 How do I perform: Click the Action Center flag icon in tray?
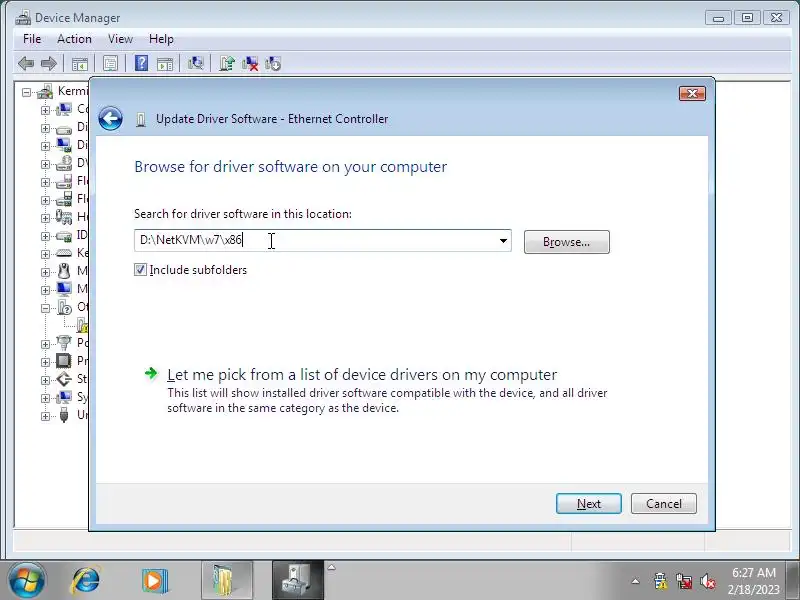coord(660,581)
